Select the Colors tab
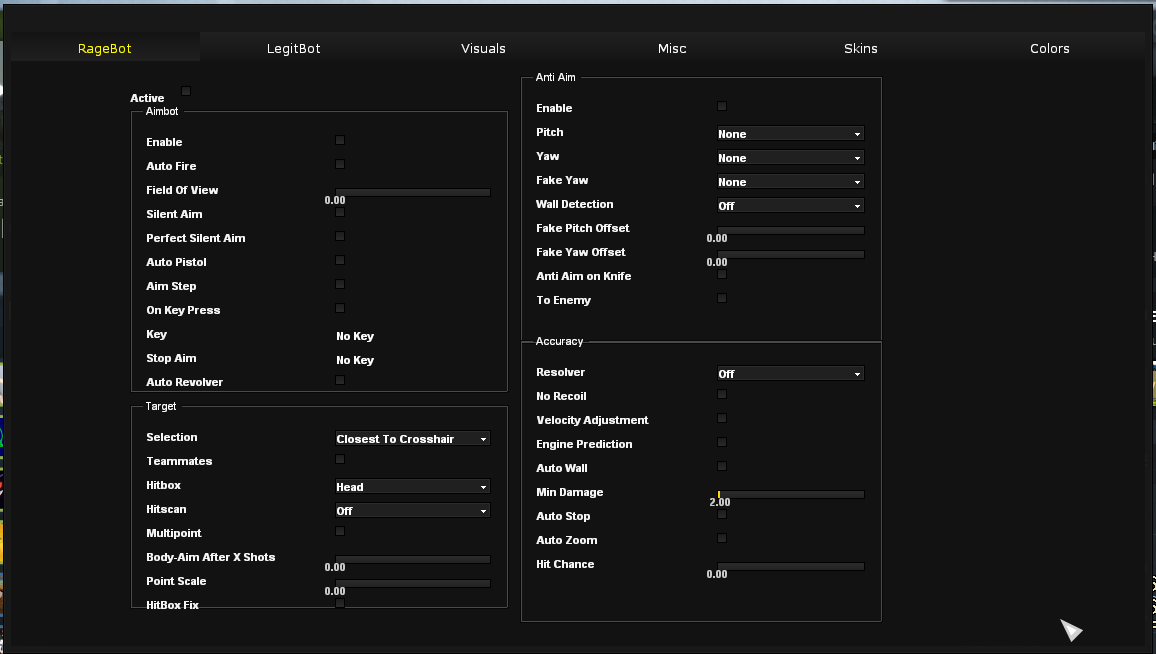 1049,48
